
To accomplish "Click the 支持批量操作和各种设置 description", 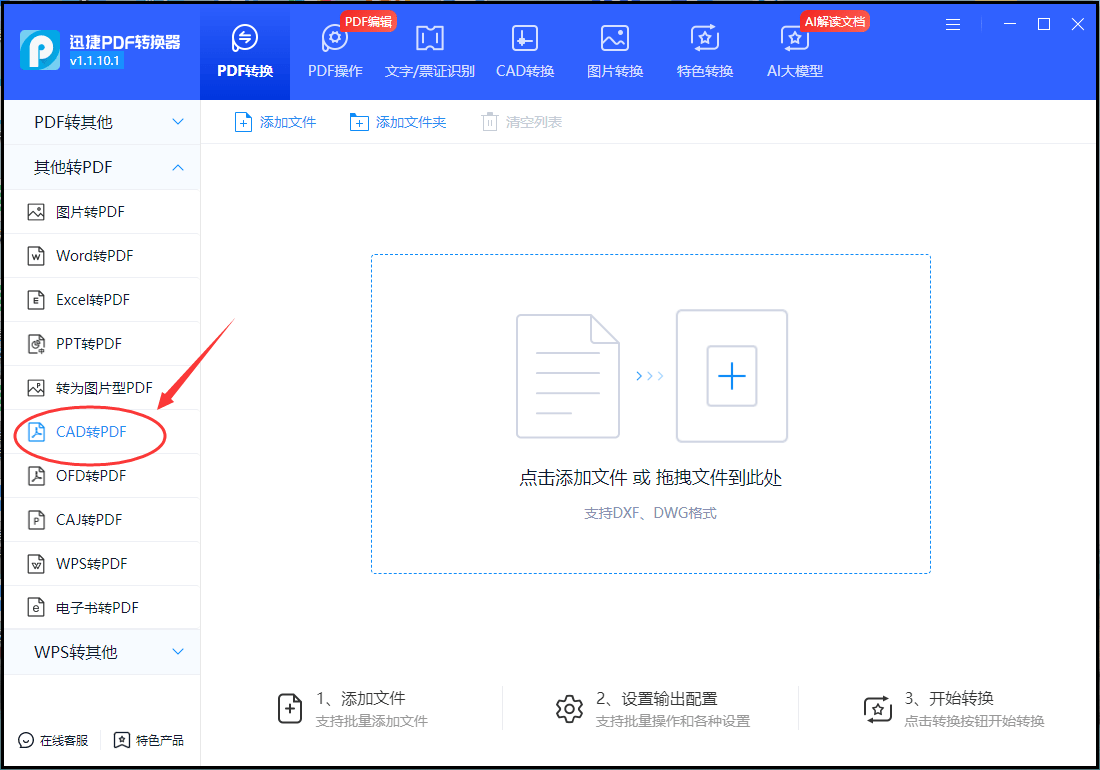I will click(673, 721).
